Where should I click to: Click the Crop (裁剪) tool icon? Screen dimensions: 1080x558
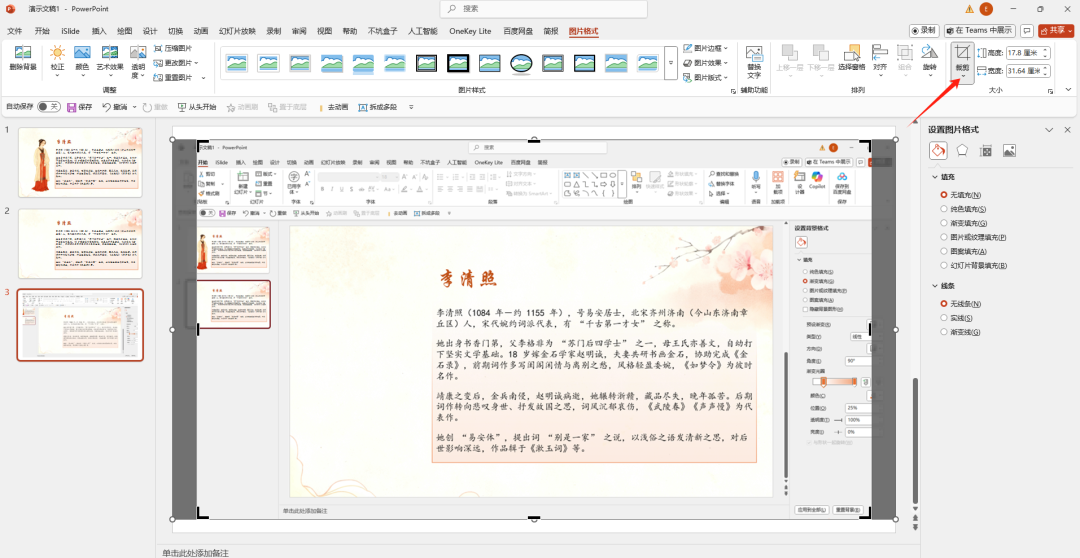(962, 55)
